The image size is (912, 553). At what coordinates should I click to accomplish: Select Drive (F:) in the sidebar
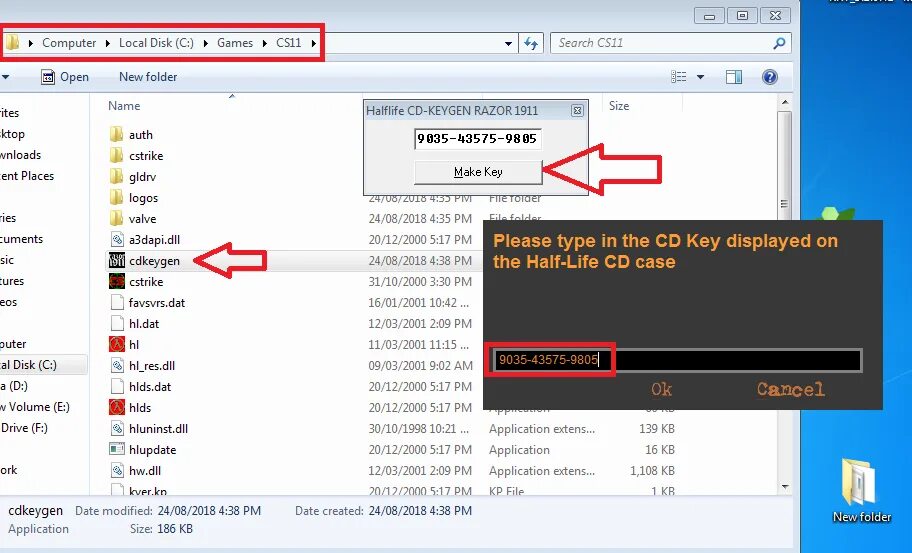point(24,428)
